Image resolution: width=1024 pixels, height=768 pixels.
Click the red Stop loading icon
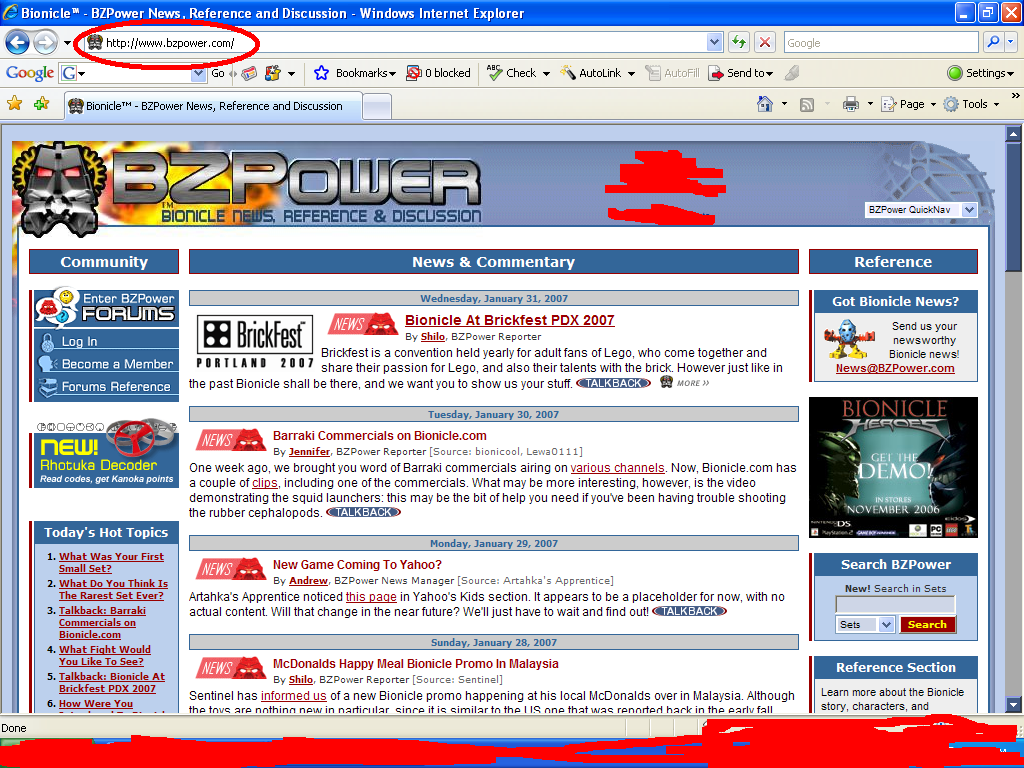click(x=765, y=43)
